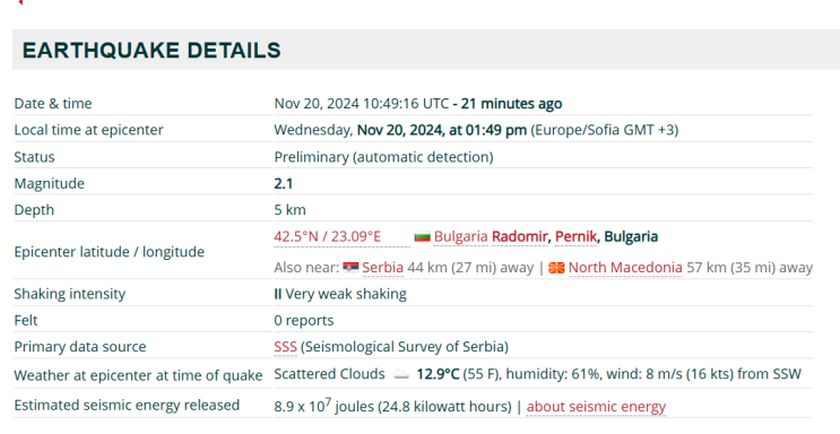
Task: Click the SSS data source link
Action: [x=285, y=347]
